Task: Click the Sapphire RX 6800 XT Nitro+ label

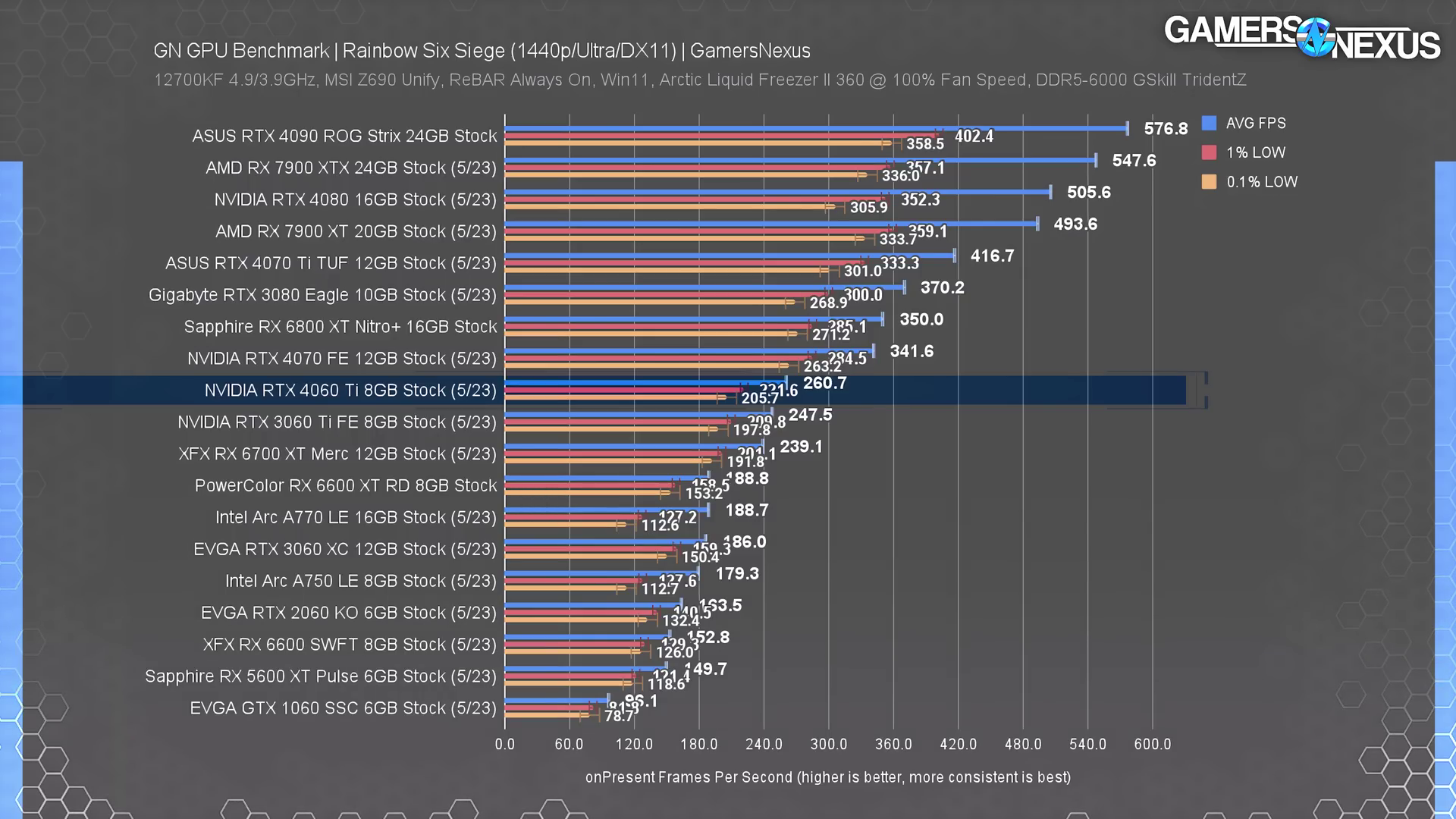Action: pos(340,327)
